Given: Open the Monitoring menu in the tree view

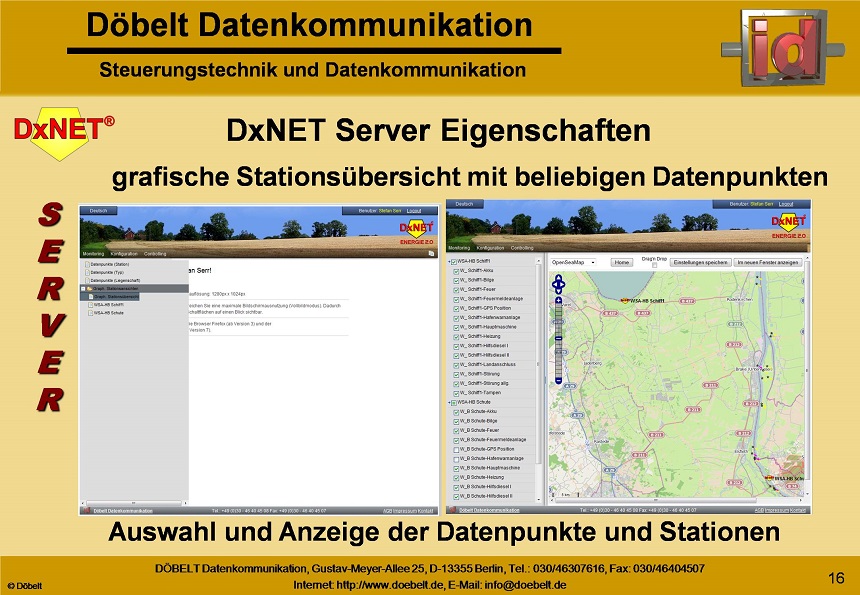Looking at the screenshot, I should point(93,254).
